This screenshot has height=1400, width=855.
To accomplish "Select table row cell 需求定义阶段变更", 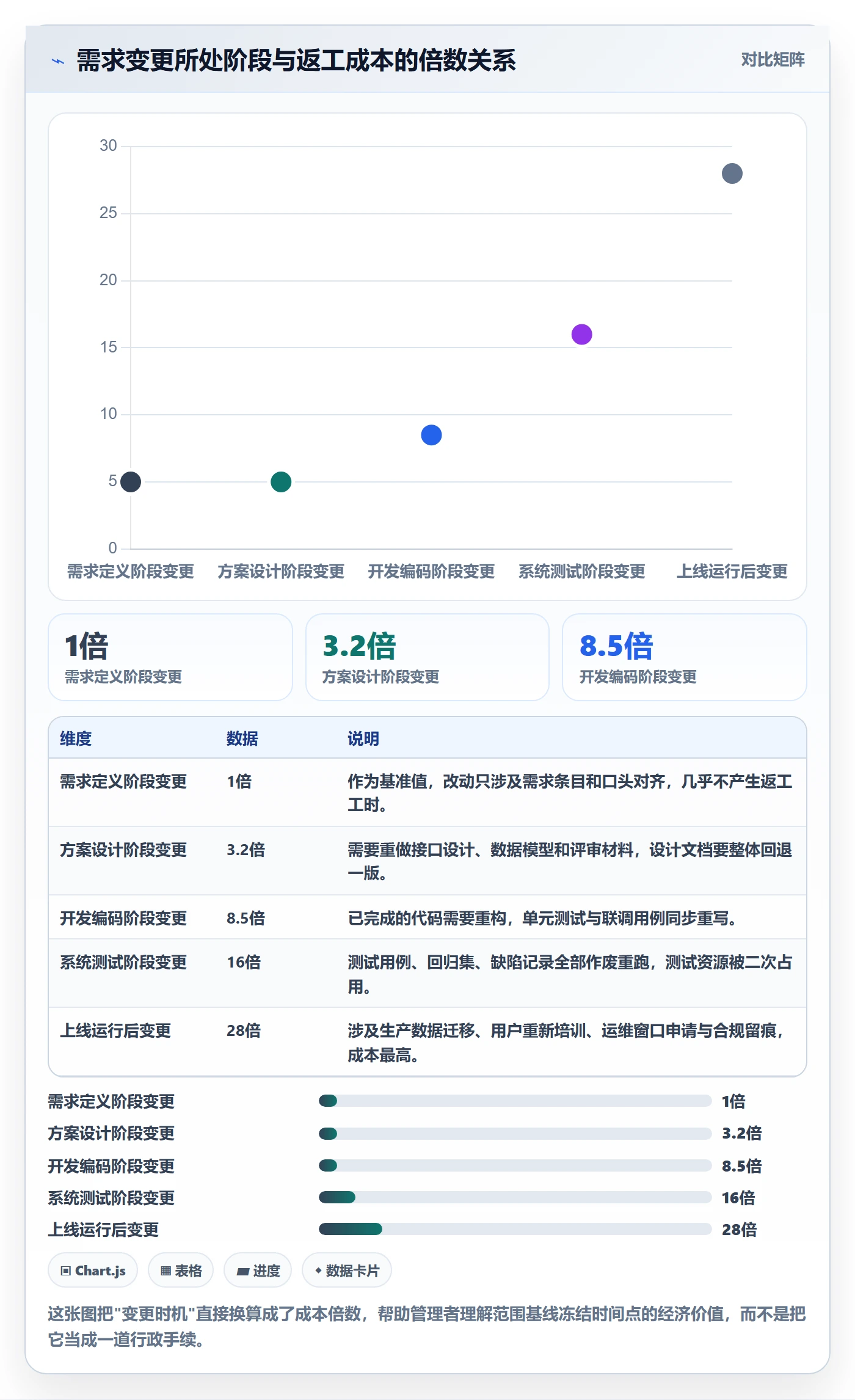I will tap(123, 782).
